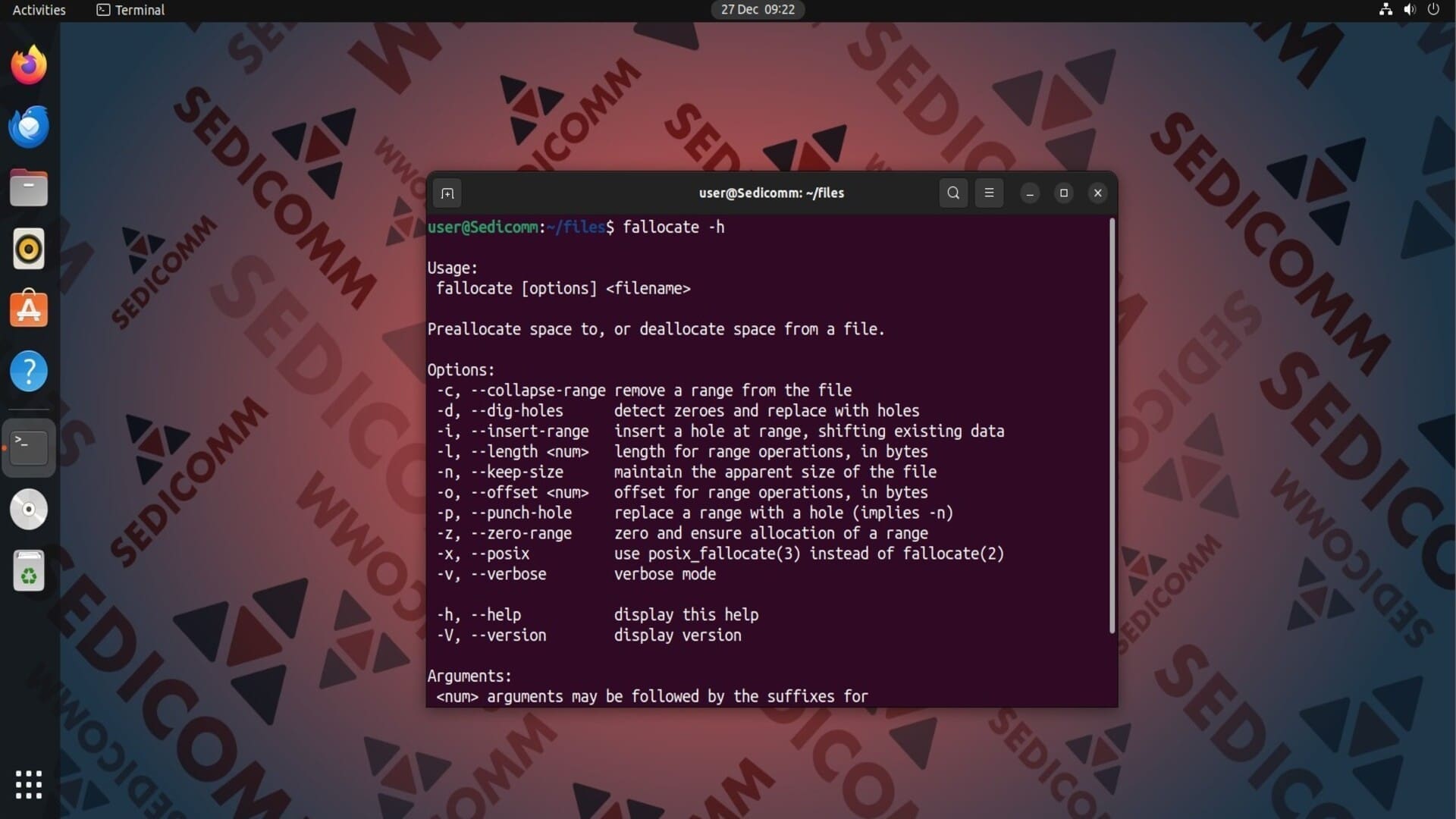Open the disc drive icon in dock

[29, 509]
